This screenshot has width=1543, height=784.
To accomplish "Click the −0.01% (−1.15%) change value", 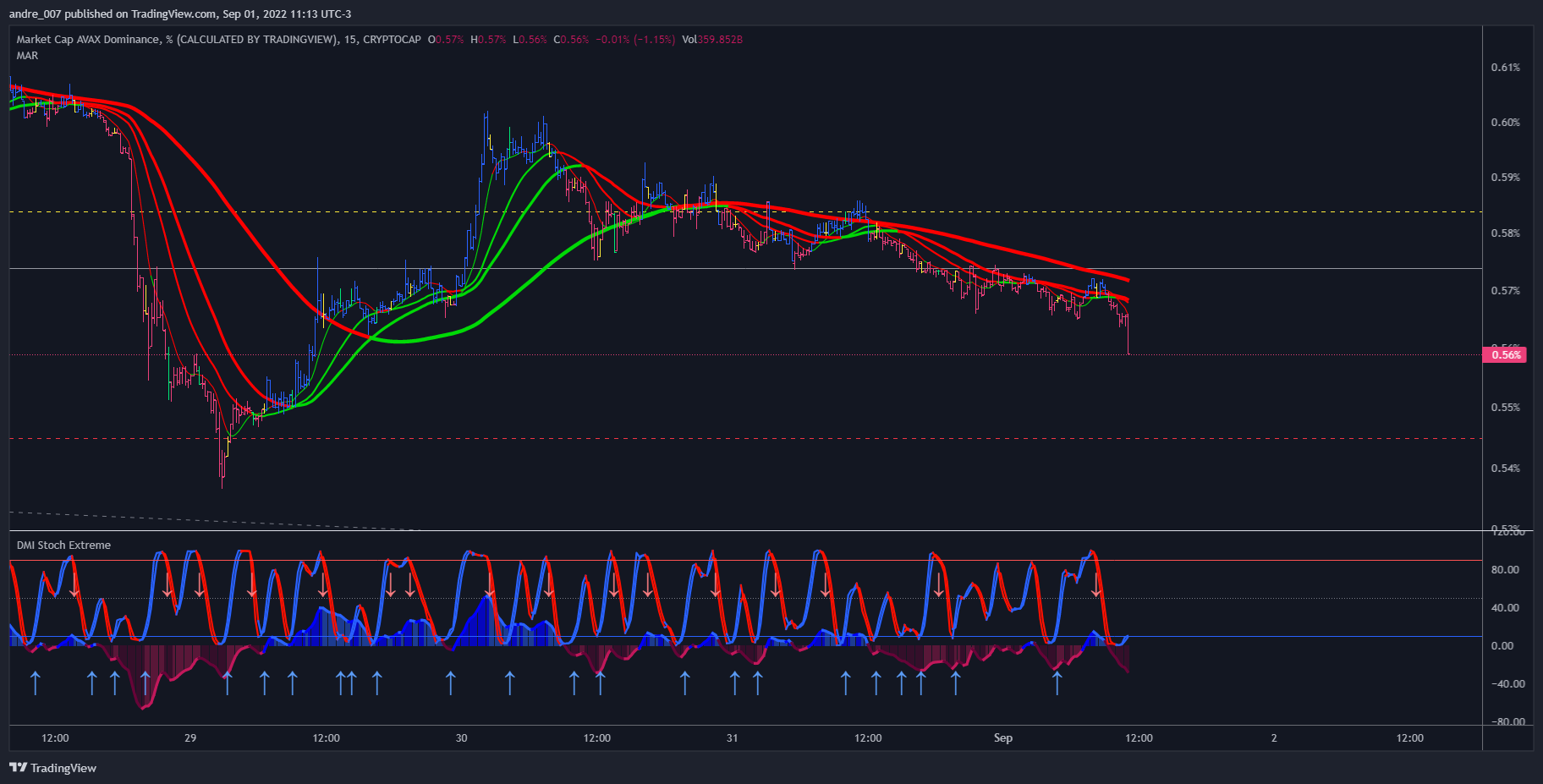I will tap(635, 40).
